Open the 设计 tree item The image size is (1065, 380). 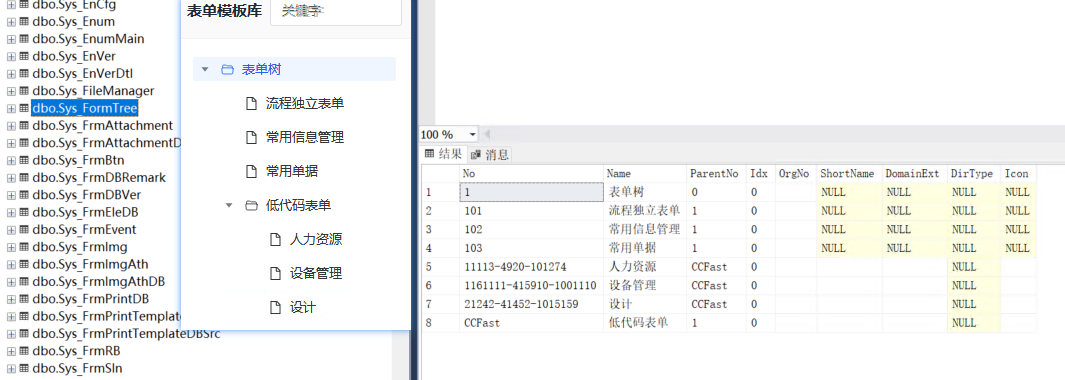coord(303,307)
